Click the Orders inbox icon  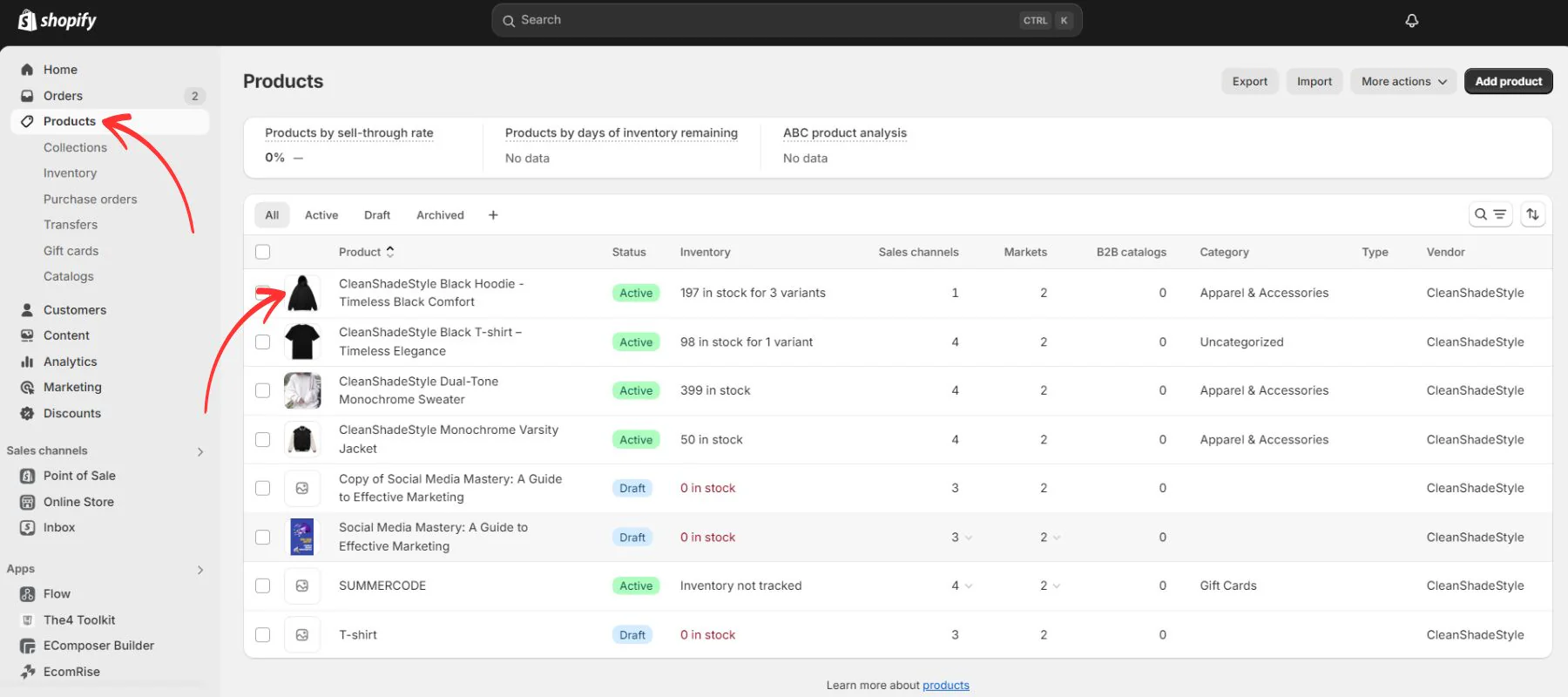(27, 96)
